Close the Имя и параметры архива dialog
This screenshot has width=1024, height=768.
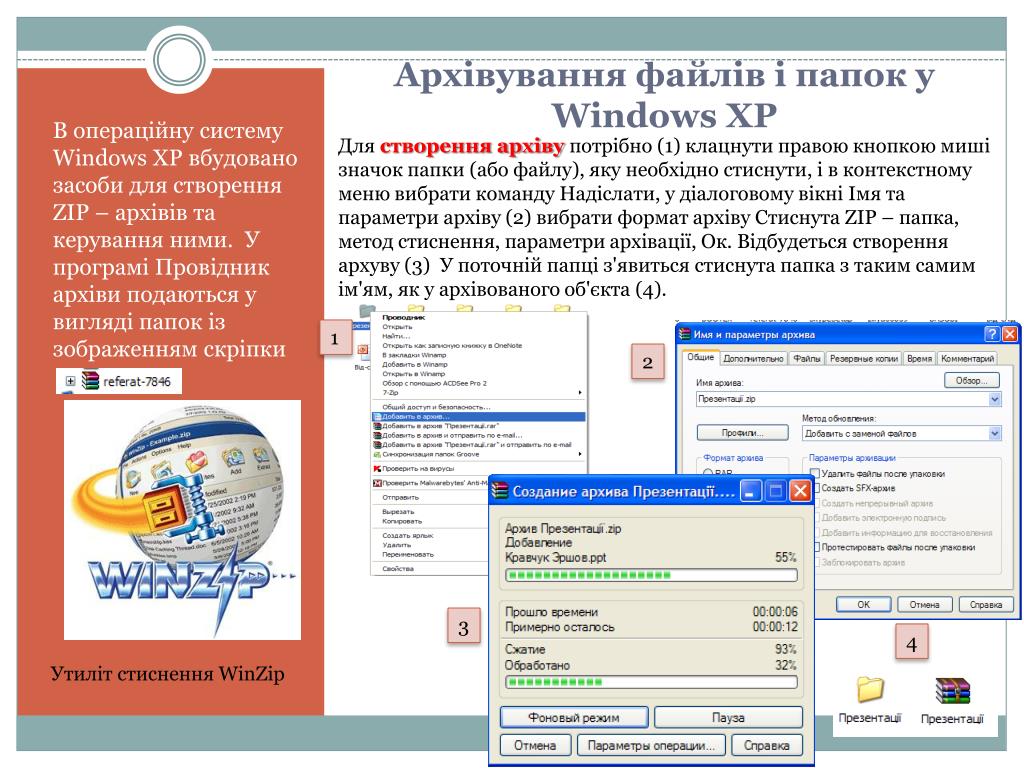[1009, 334]
